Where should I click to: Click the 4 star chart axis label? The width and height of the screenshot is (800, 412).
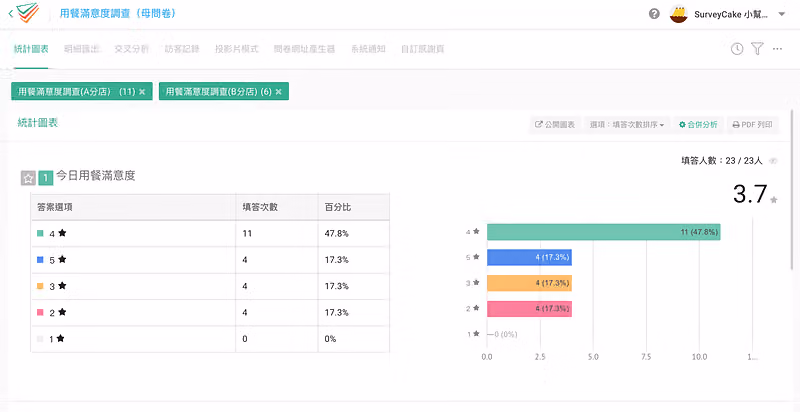[x=473, y=232]
